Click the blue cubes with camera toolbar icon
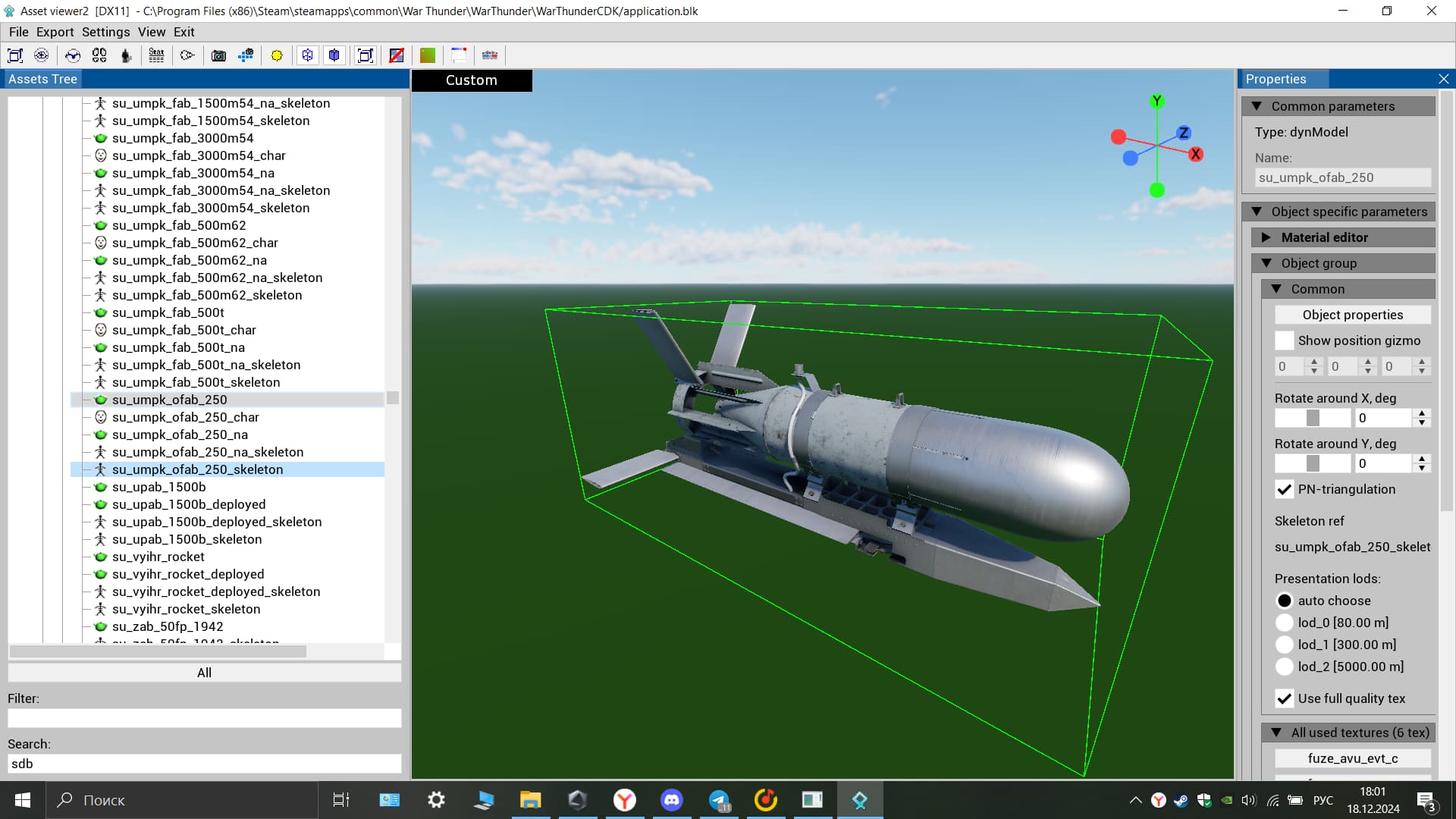 coord(246,55)
